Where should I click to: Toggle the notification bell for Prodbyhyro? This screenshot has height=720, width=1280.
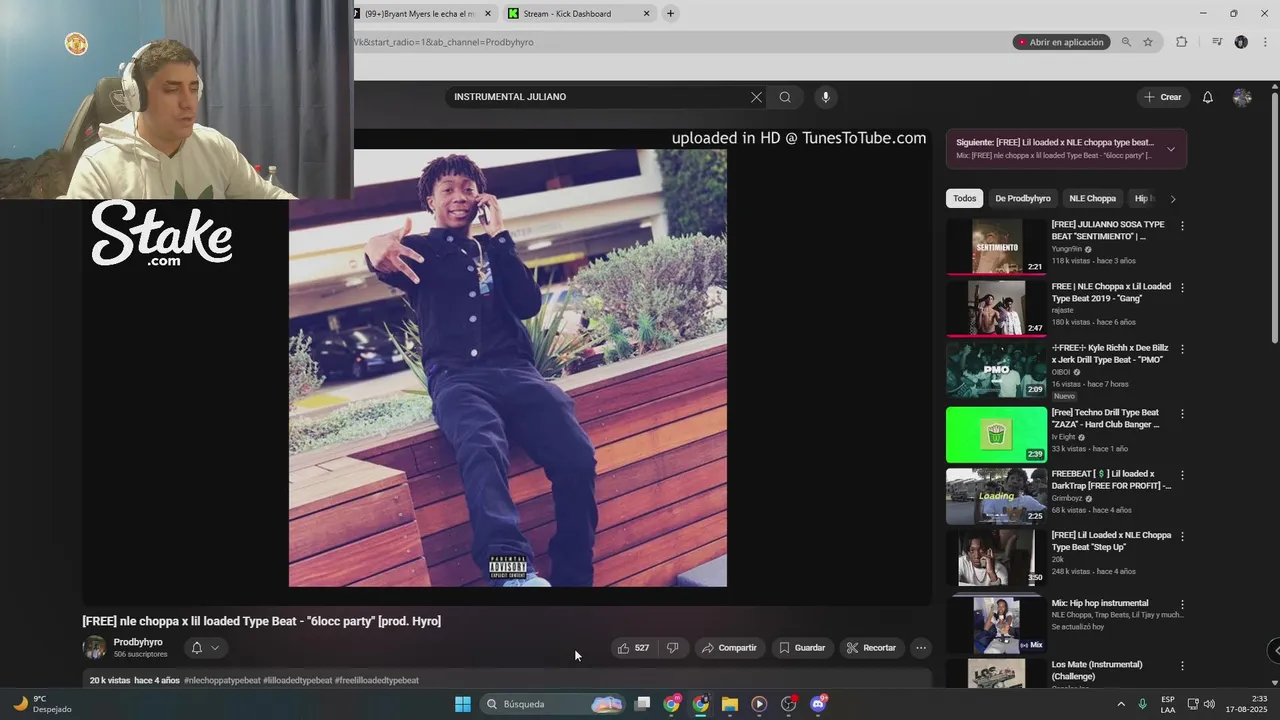[x=197, y=648]
